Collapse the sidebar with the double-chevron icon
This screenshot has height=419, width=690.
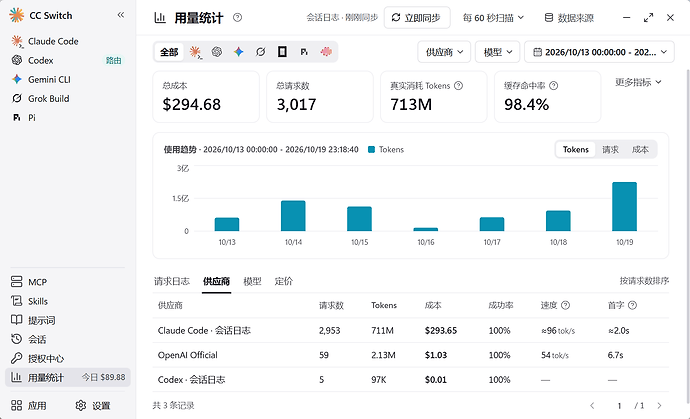pos(121,15)
